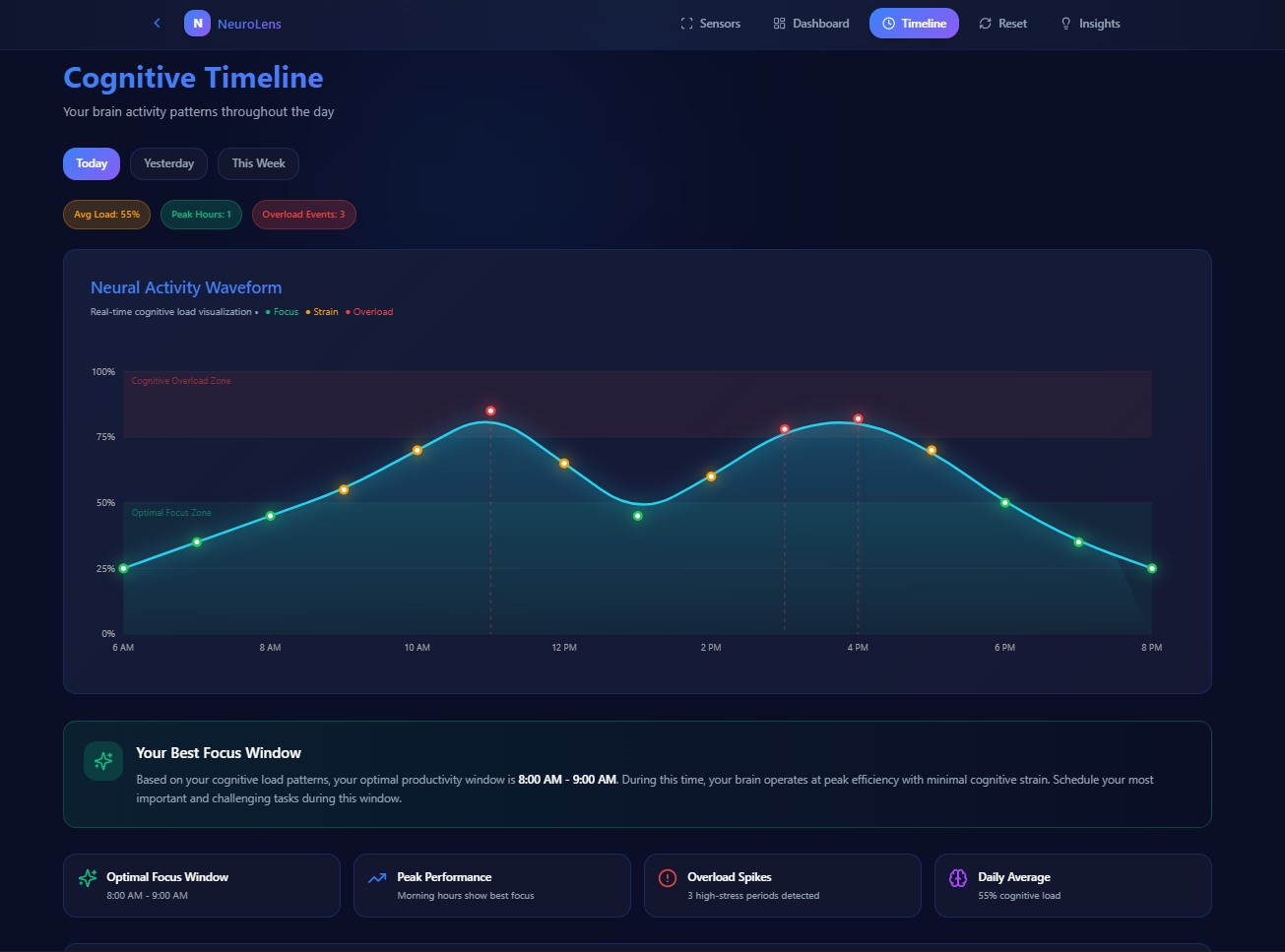Click the green focus point at 8 PM

[x=1152, y=568]
